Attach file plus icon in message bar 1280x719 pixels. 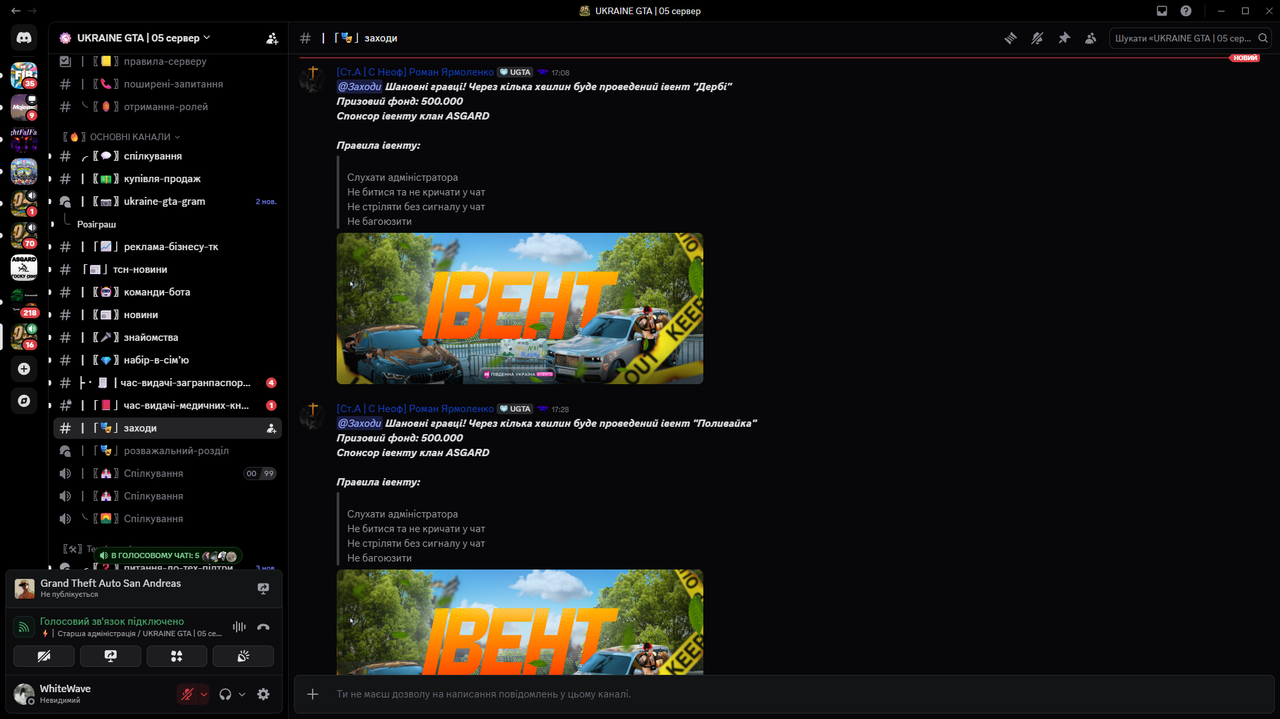pyautogui.click(x=313, y=694)
